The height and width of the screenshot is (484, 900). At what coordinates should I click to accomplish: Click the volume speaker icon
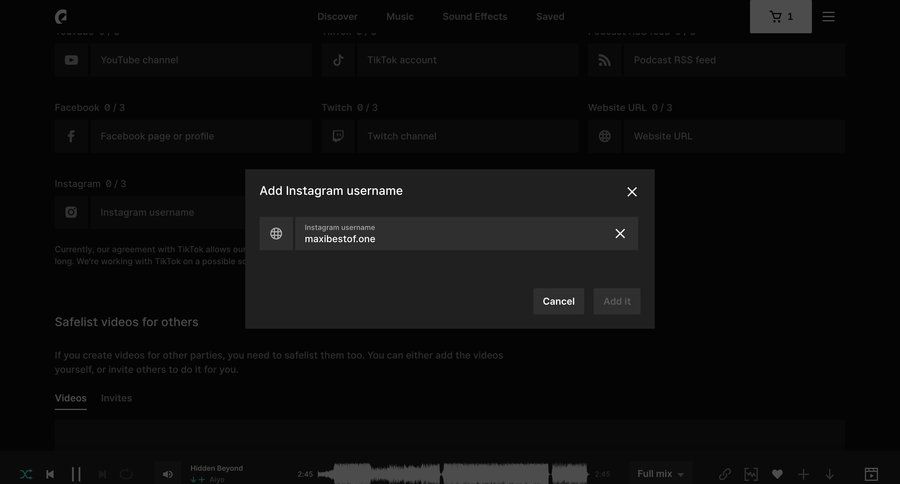click(x=168, y=474)
